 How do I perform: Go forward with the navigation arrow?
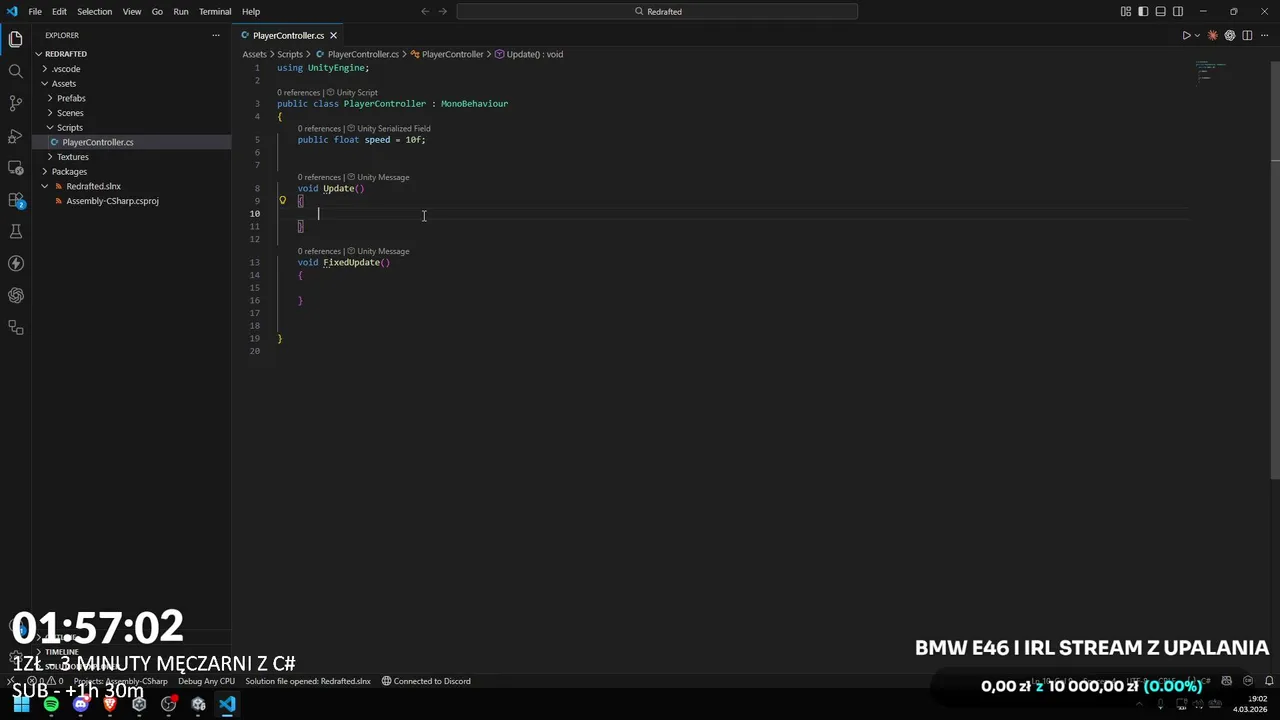pyautogui.click(x=442, y=11)
